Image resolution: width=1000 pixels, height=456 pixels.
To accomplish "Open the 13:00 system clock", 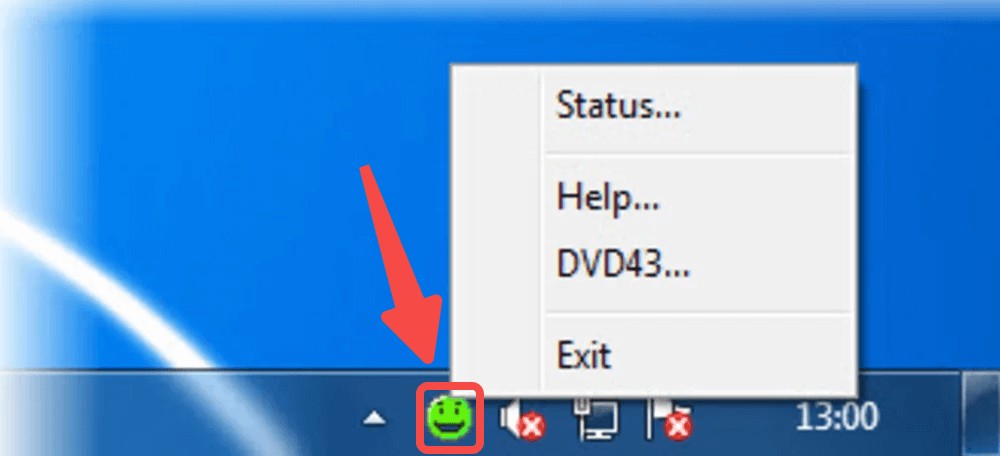I will point(837,418).
